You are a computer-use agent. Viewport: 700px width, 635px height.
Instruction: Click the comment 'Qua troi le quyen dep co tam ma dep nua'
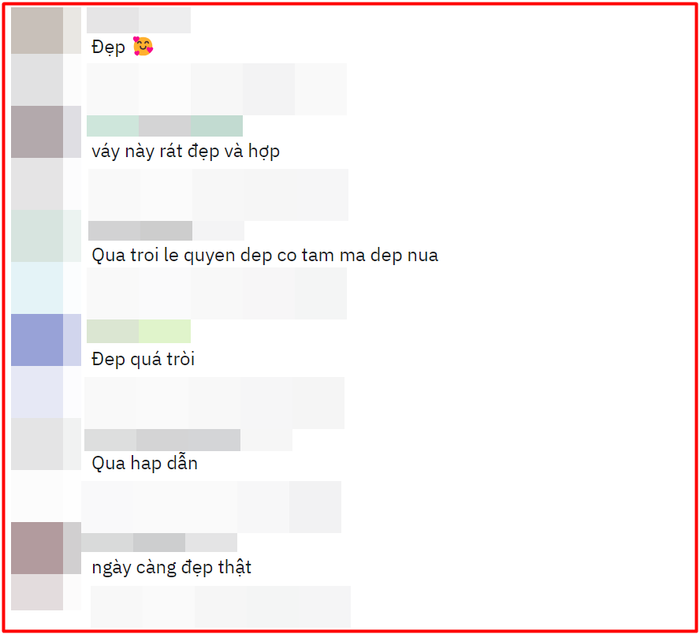point(265,255)
